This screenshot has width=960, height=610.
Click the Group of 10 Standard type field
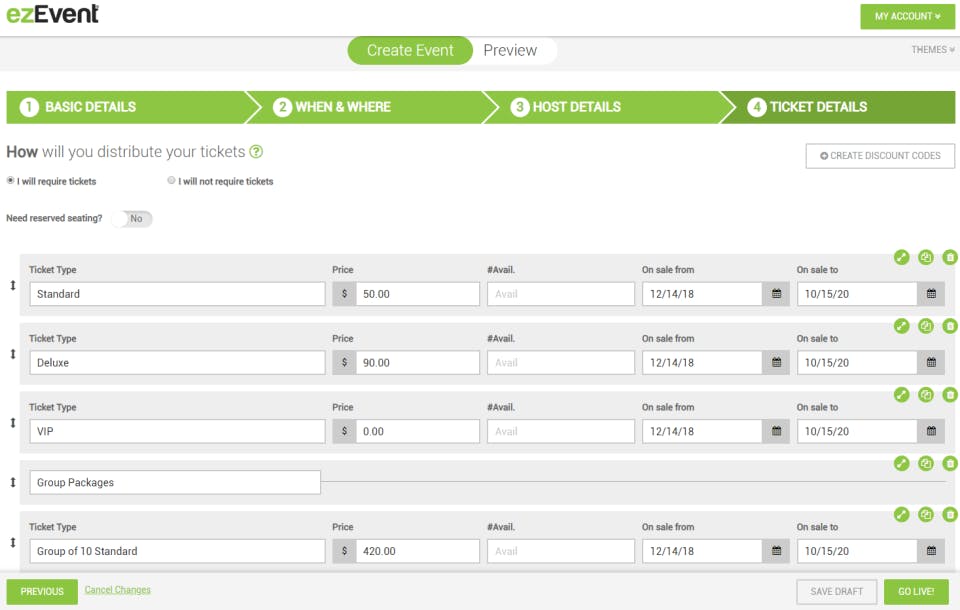coord(178,551)
